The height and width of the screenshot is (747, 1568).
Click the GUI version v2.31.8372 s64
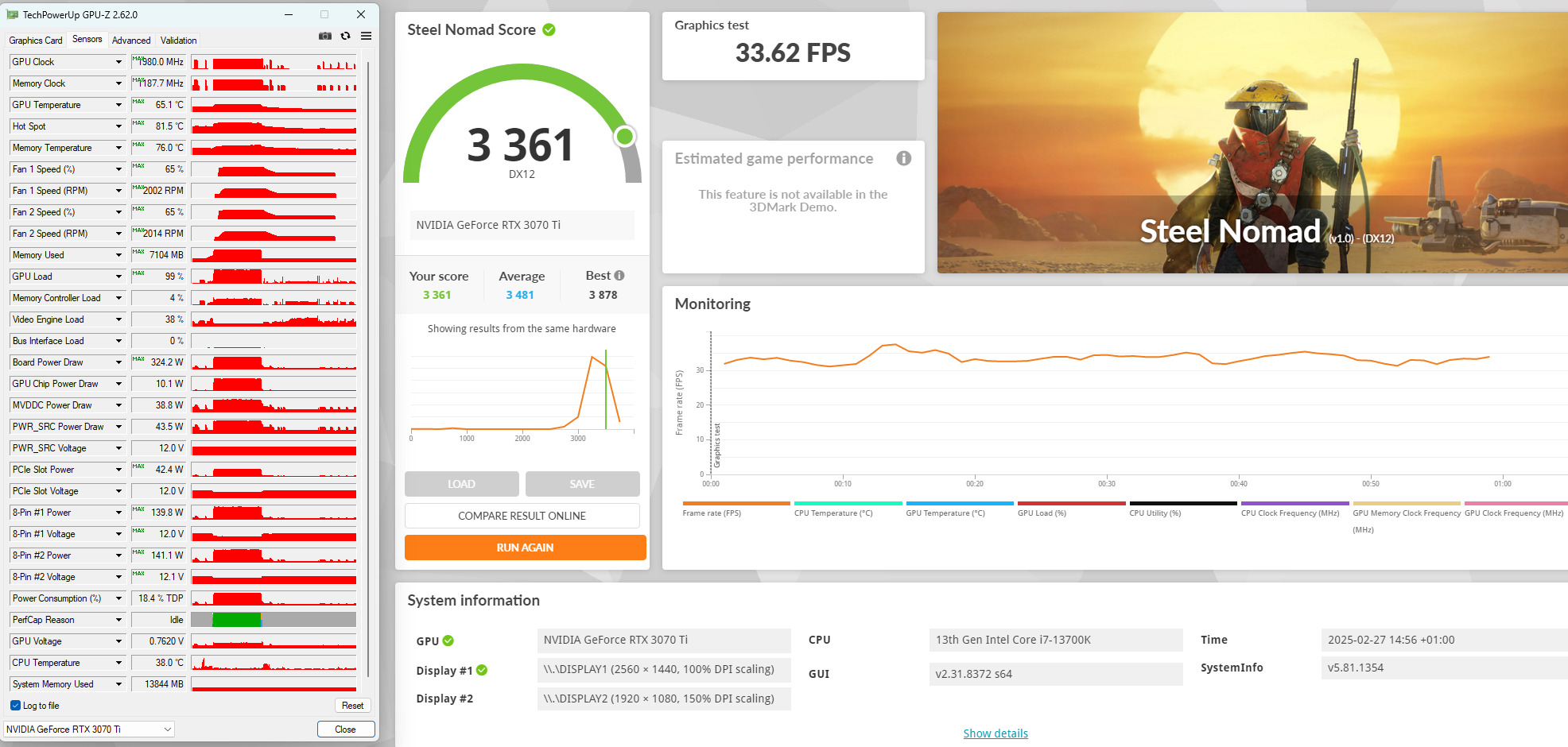click(1055, 674)
